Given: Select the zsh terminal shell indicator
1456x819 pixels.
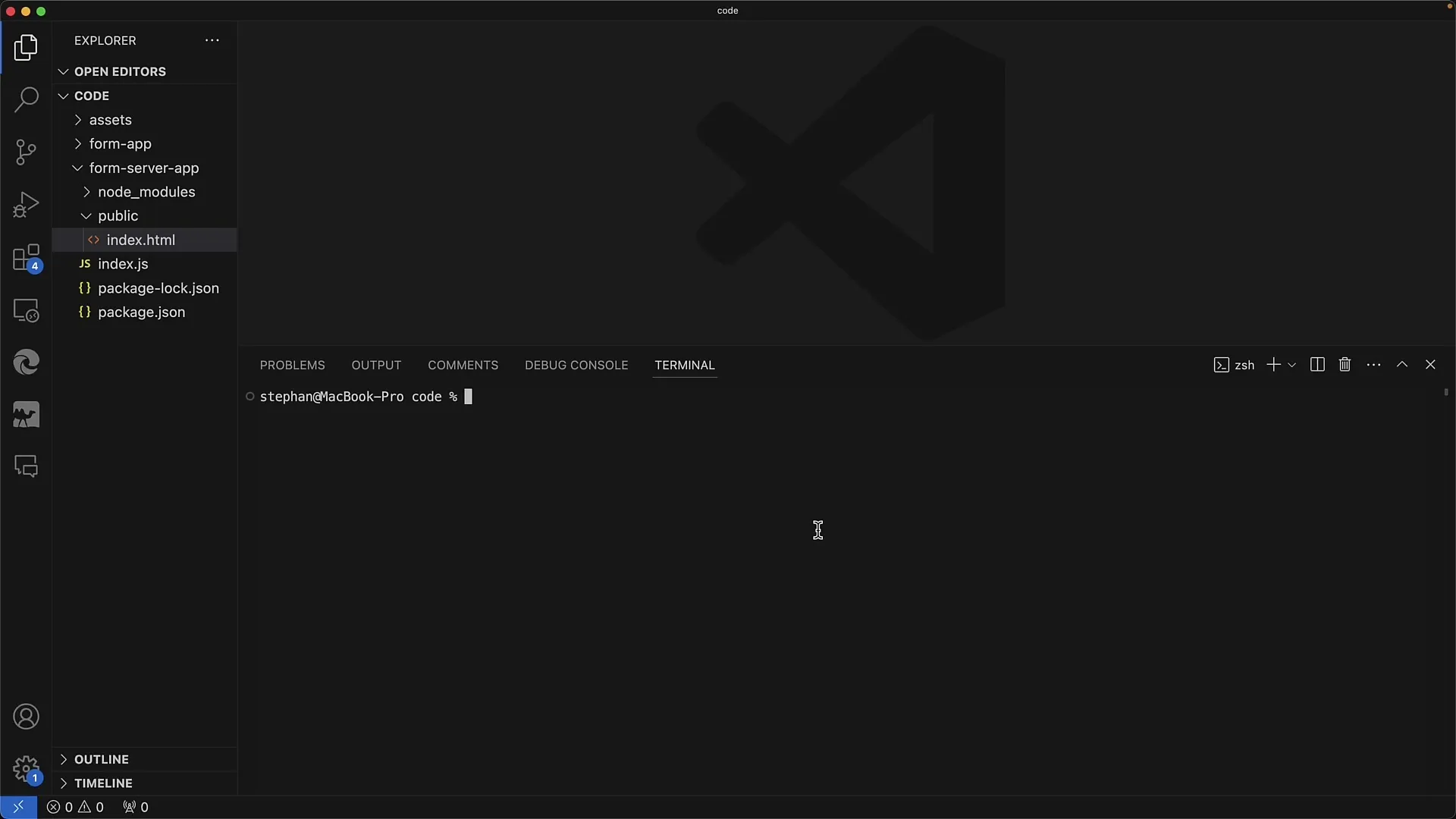Looking at the screenshot, I should pyautogui.click(x=1234, y=365).
